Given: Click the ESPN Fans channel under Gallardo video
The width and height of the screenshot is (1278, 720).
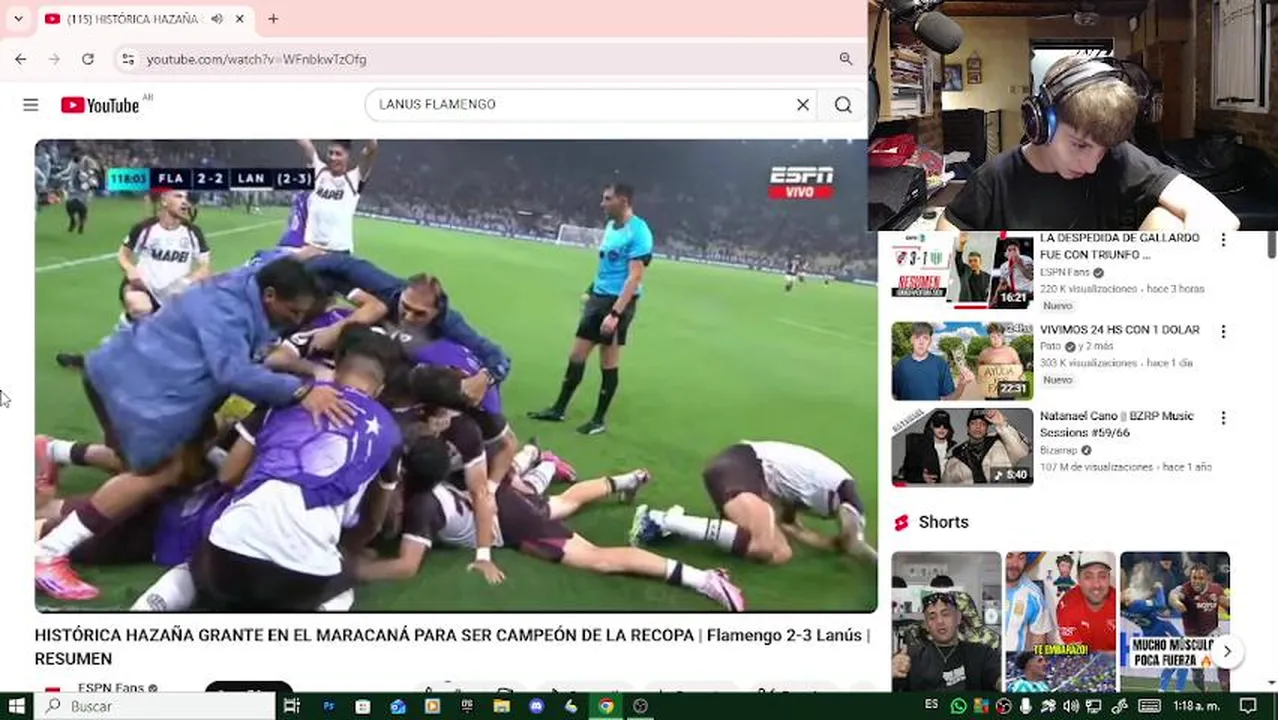Looking at the screenshot, I should click(x=1064, y=272).
